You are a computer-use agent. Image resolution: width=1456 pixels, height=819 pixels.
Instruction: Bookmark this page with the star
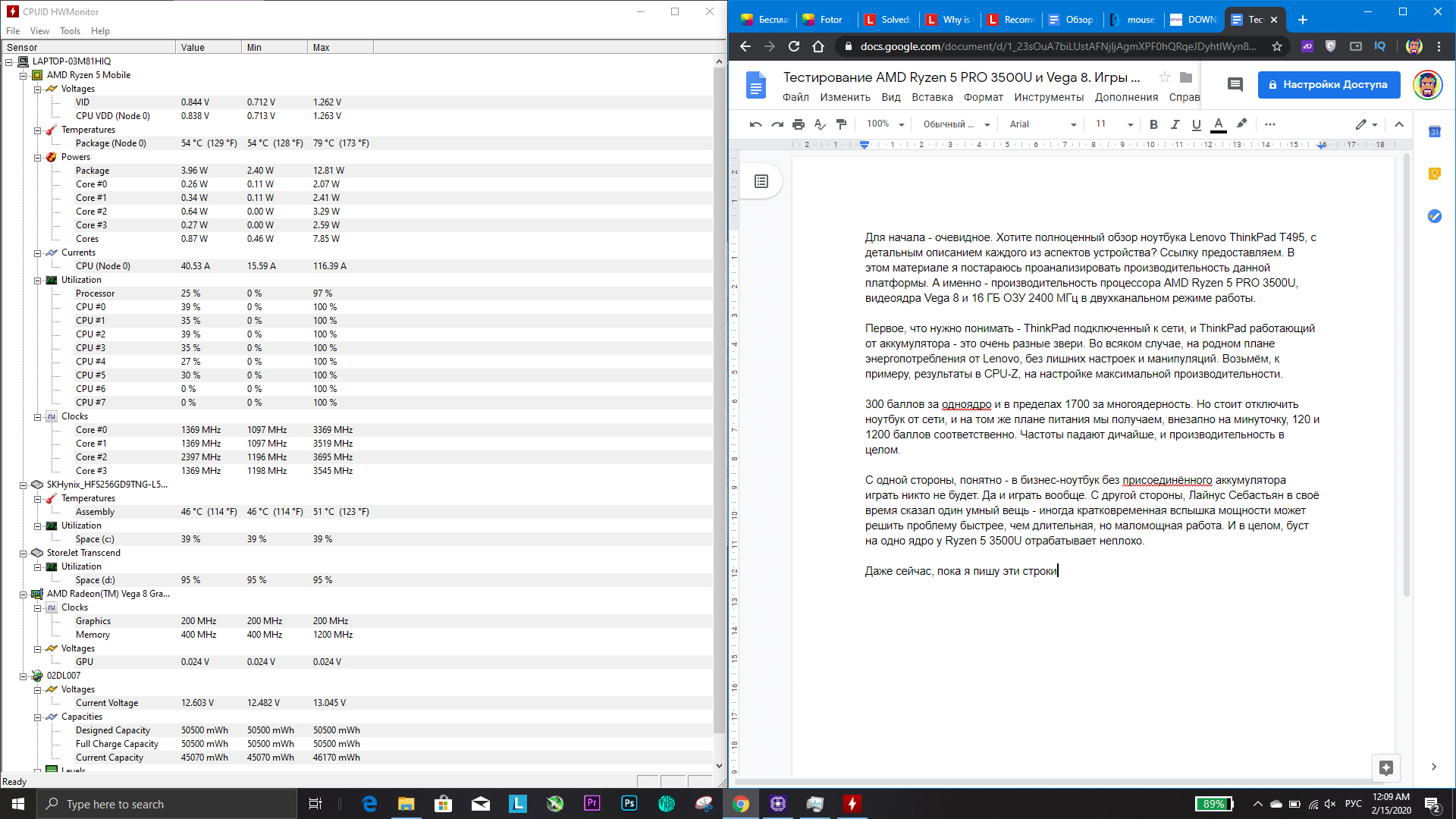pyautogui.click(x=1277, y=46)
